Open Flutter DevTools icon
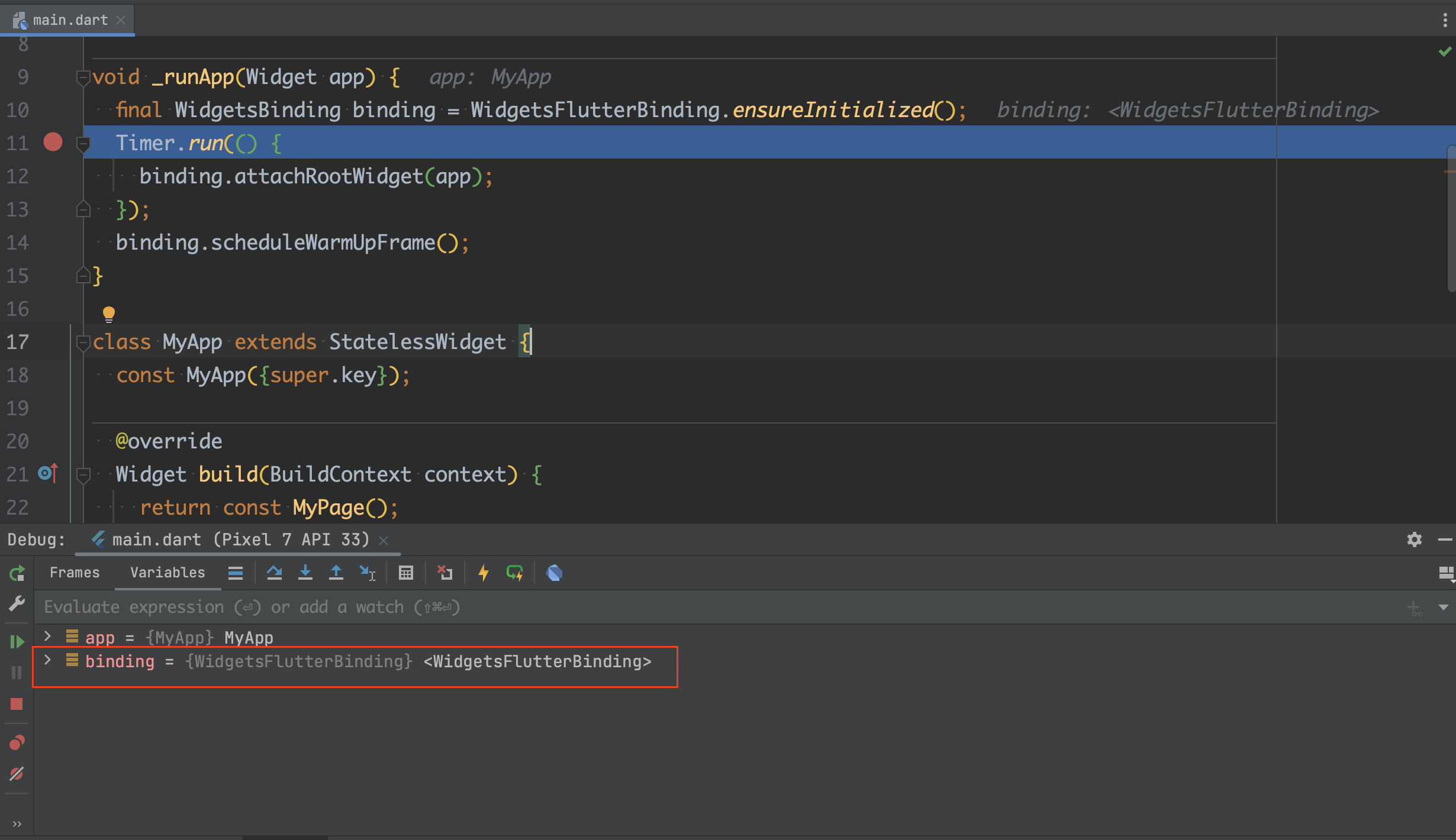 click(x=554, y=573)
